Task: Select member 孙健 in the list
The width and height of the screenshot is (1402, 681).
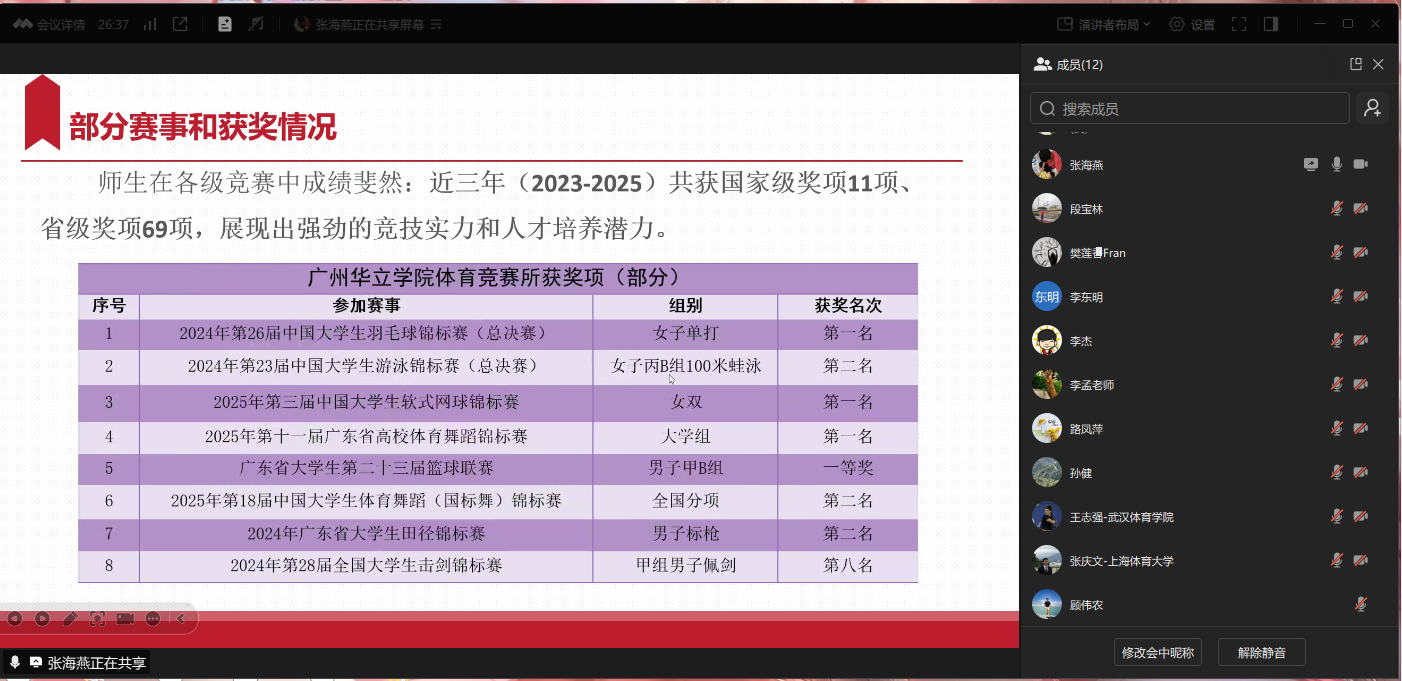Action: coord(1209,472)
